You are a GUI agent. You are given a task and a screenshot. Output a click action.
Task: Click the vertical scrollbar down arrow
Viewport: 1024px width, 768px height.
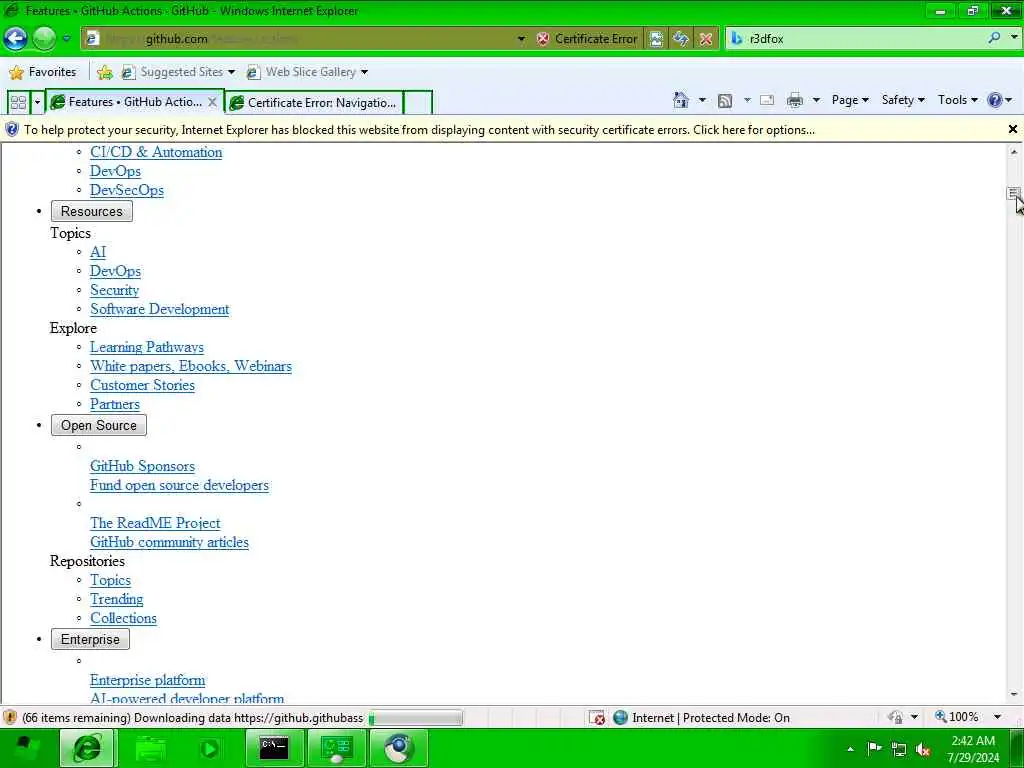[1014, 696]
